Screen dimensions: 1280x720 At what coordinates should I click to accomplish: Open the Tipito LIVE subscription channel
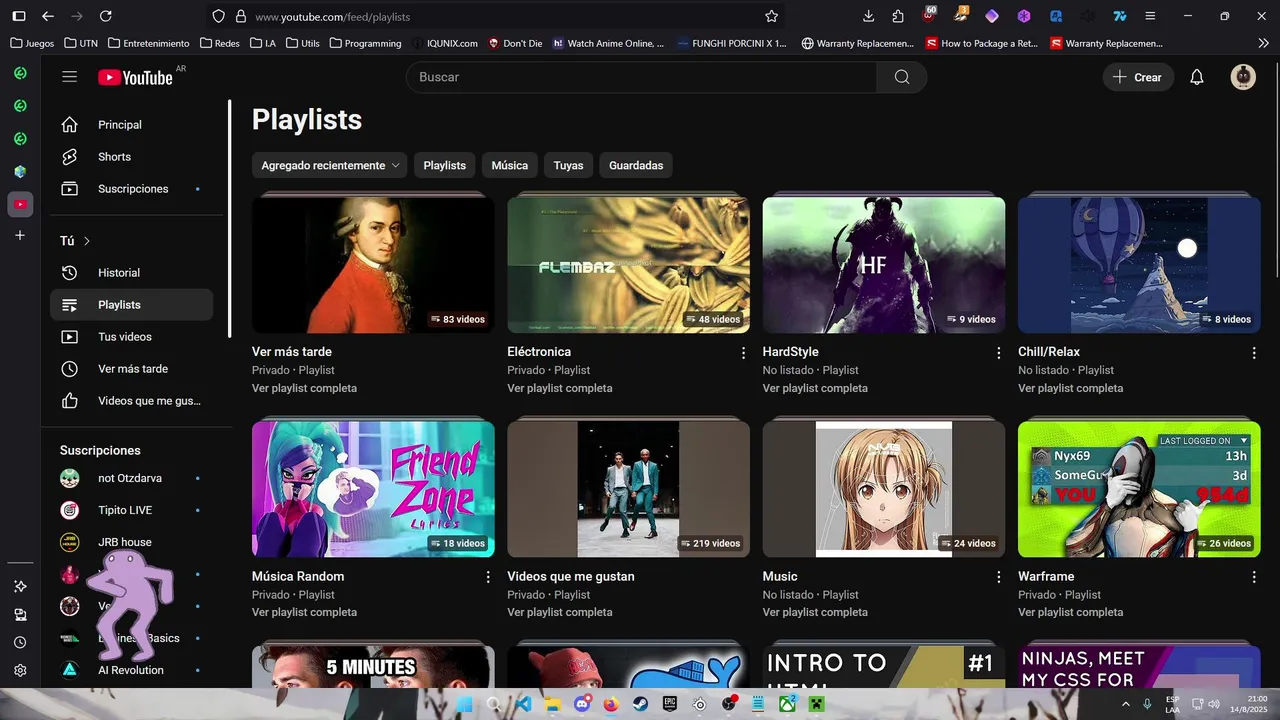(x=131, y=510)
